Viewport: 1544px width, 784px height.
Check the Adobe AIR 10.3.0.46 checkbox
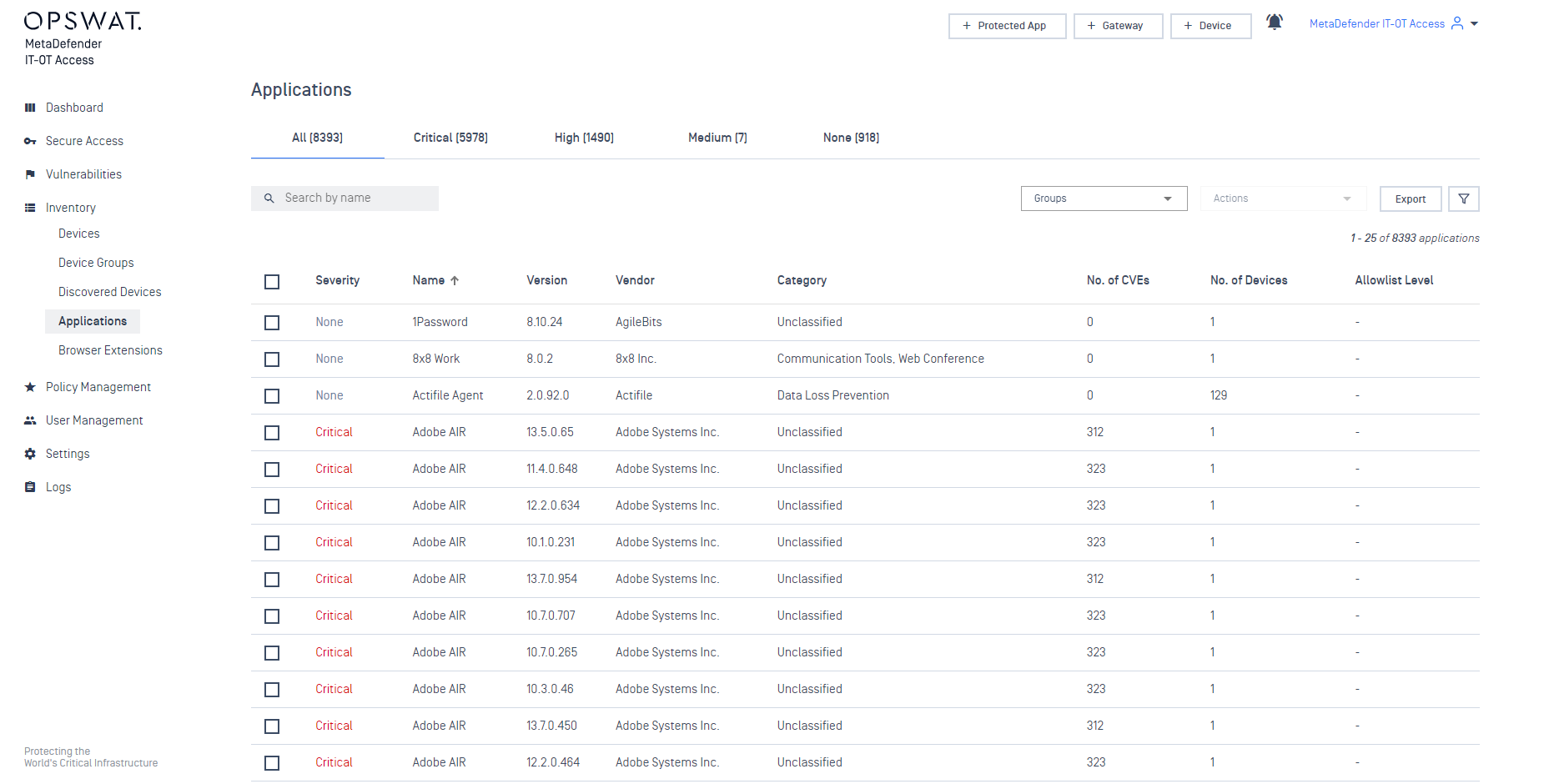pos(272,690)
